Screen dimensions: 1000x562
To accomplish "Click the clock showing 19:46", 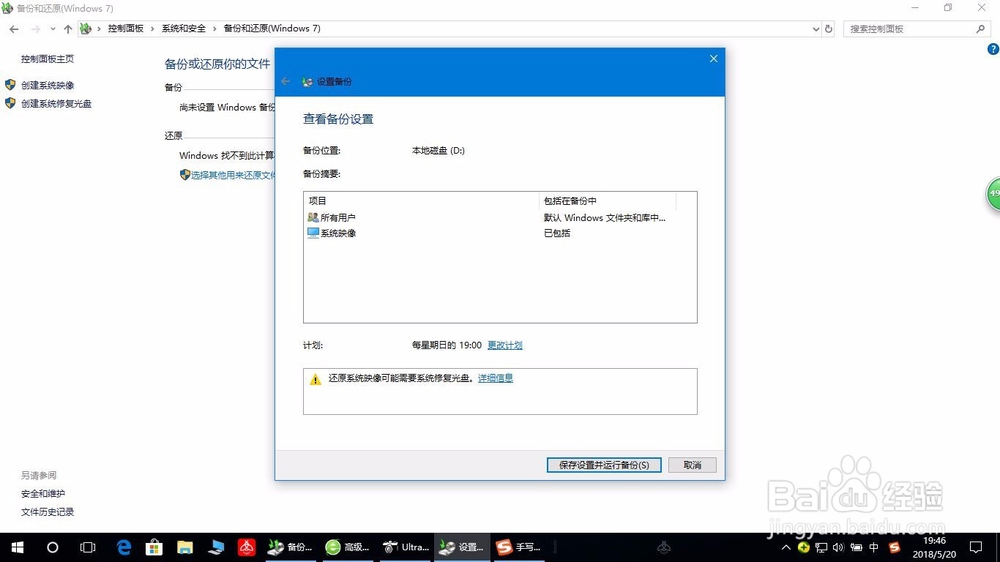I will pos(934,541).
